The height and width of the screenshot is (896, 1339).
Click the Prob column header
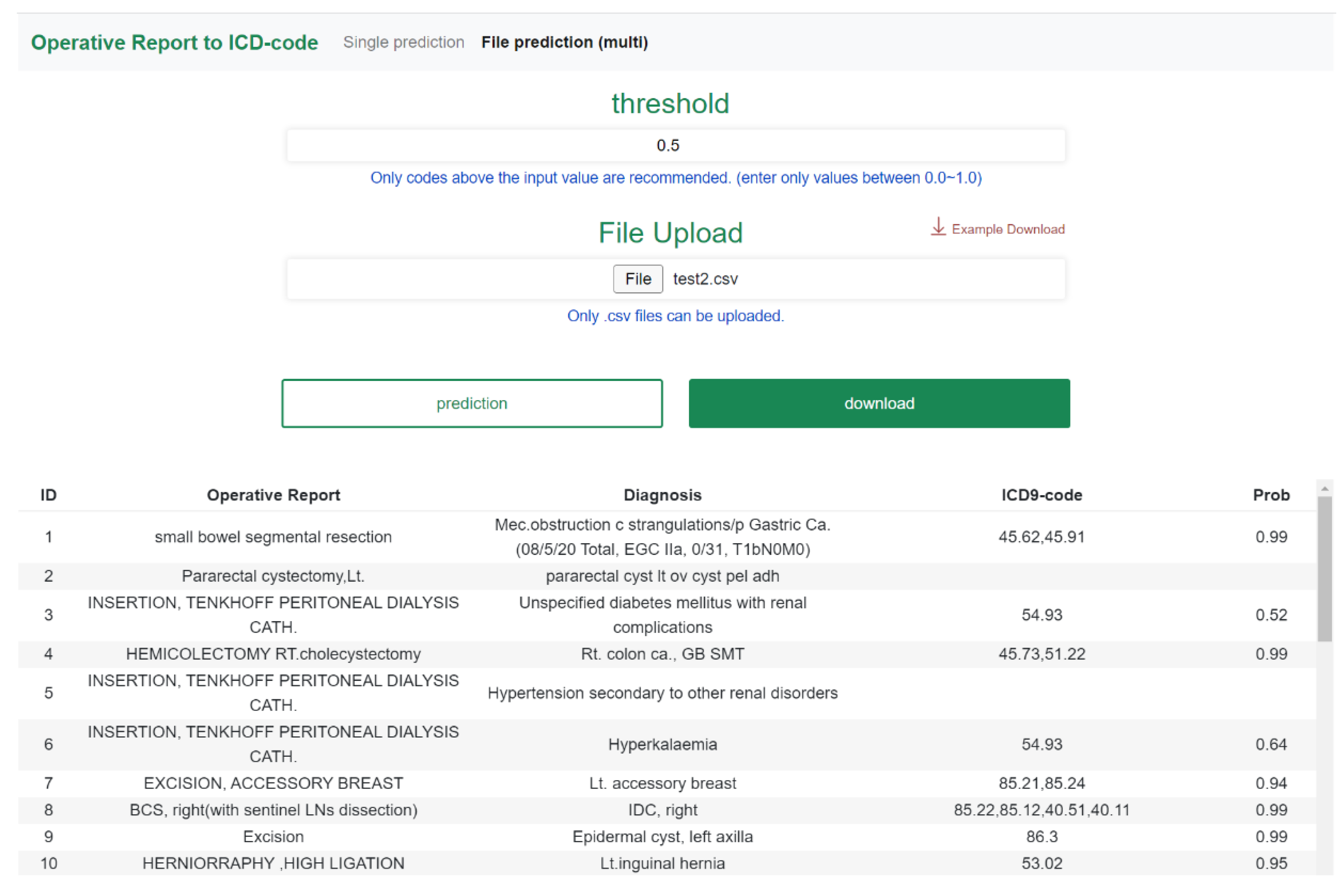click(x=1271, y=495)
